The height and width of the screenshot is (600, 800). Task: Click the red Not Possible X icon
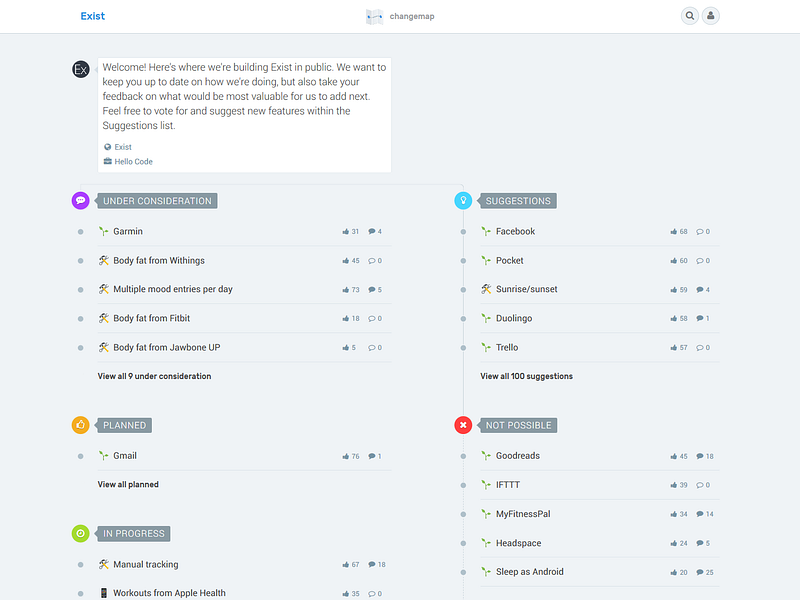(463, 425)
